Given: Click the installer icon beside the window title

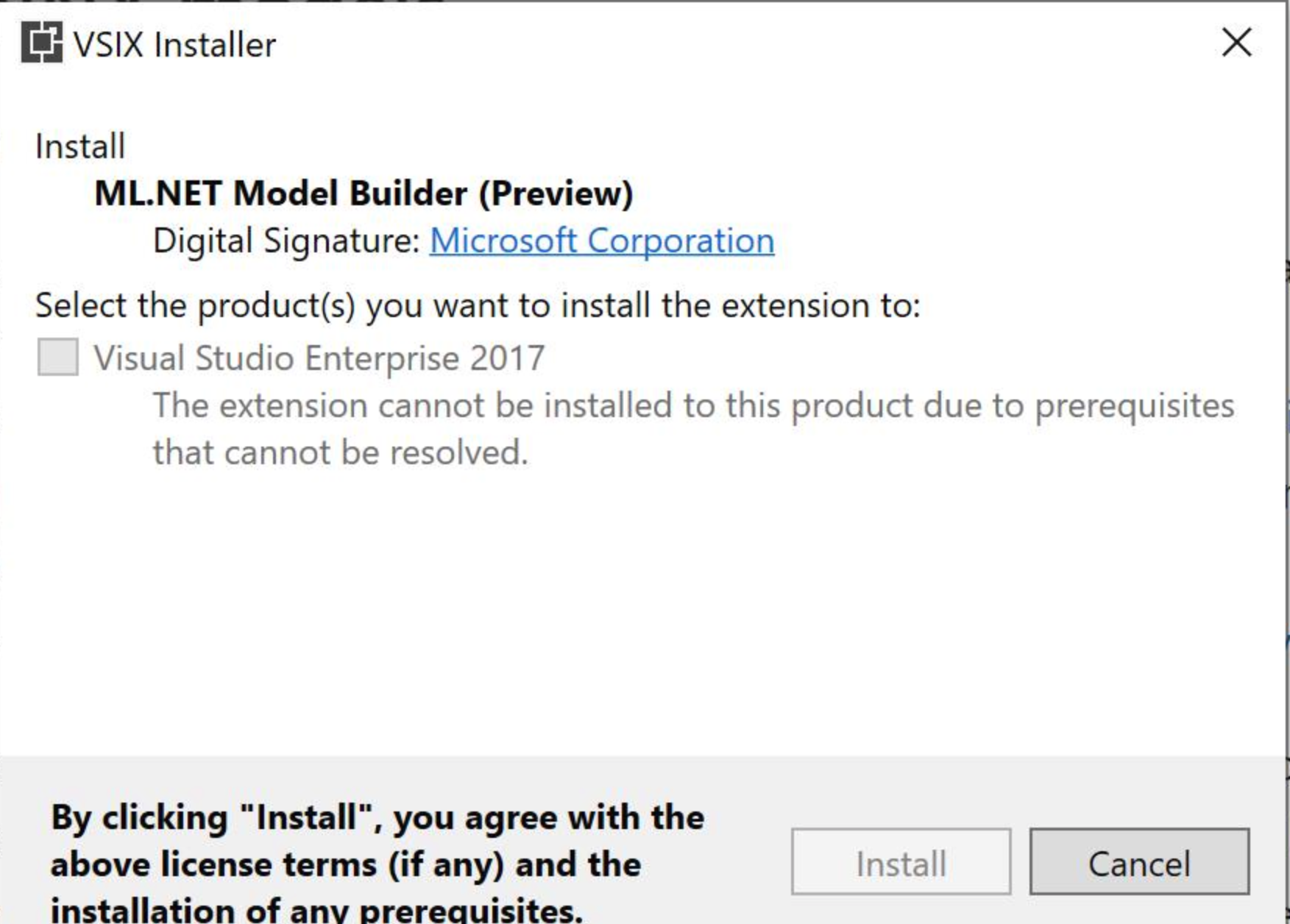Looking at the screenshot, I should (40, 43).
